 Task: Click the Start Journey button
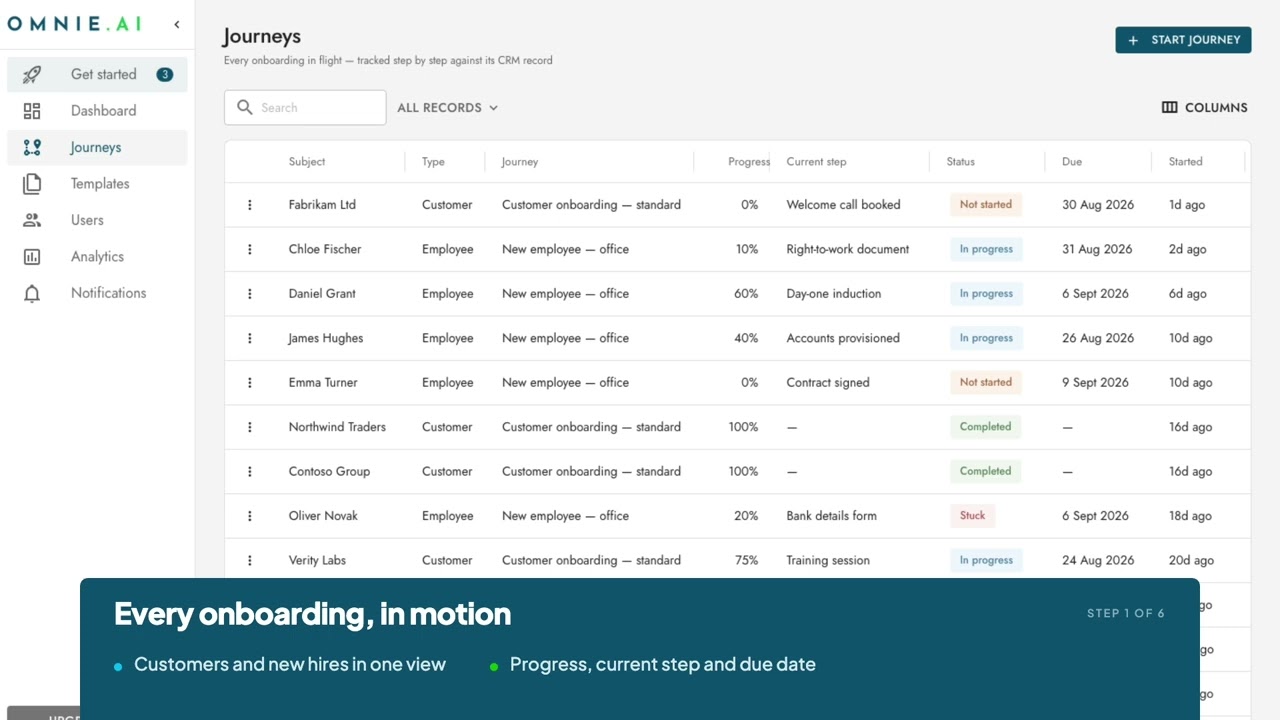1183,40
